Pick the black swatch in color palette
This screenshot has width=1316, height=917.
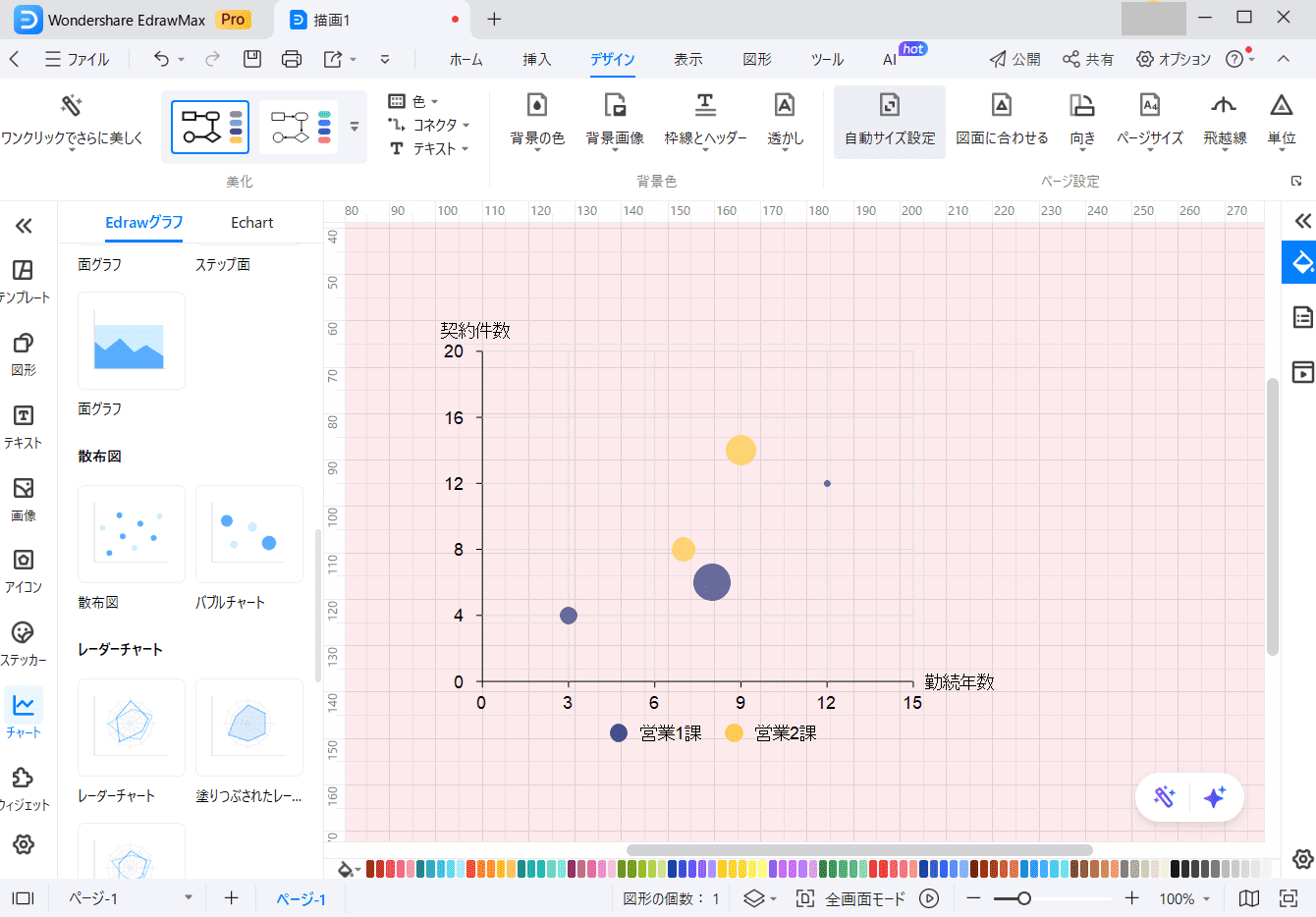pos(1177,869)
